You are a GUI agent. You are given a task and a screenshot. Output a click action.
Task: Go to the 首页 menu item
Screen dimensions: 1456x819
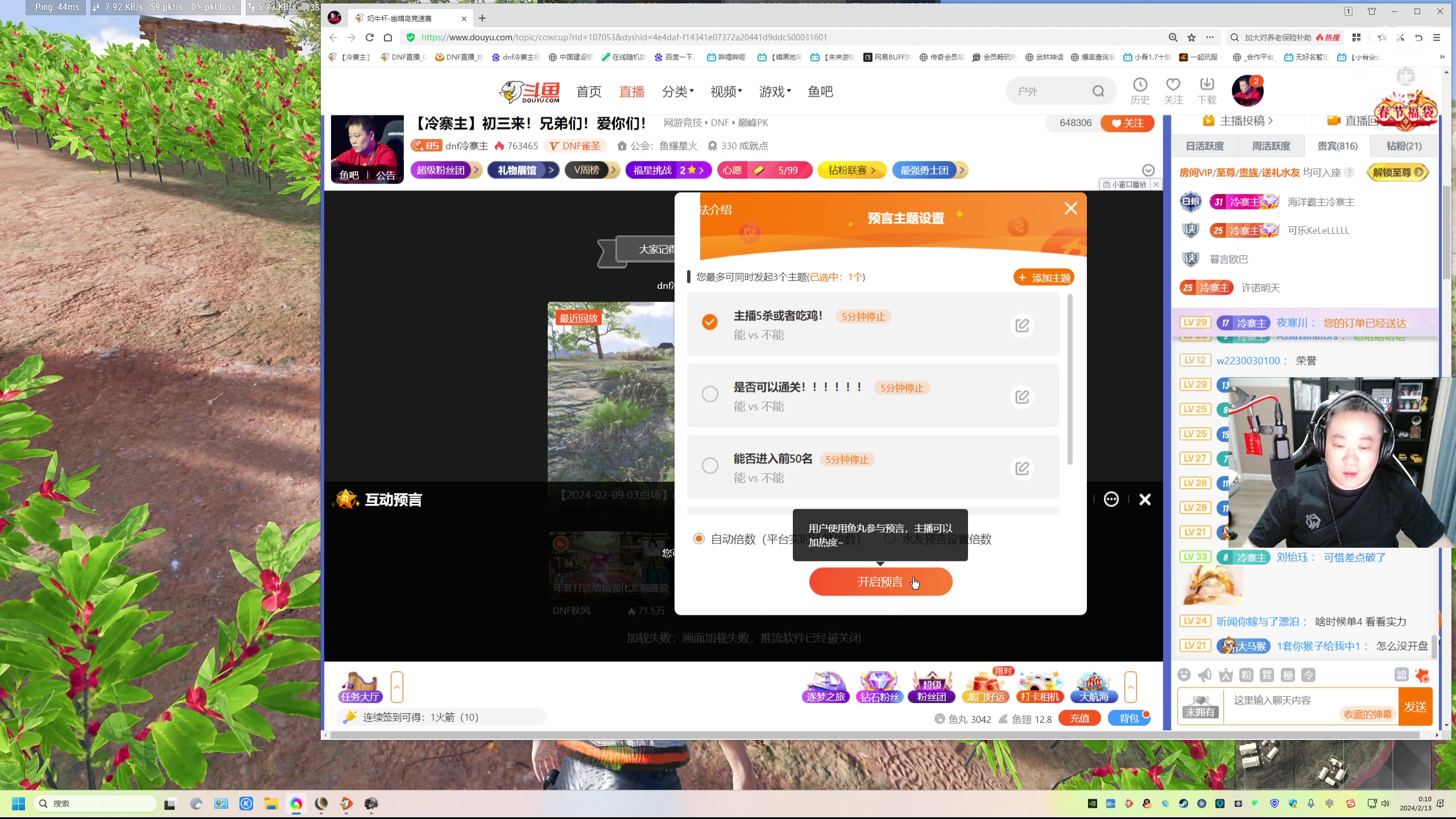coord(589,92)
